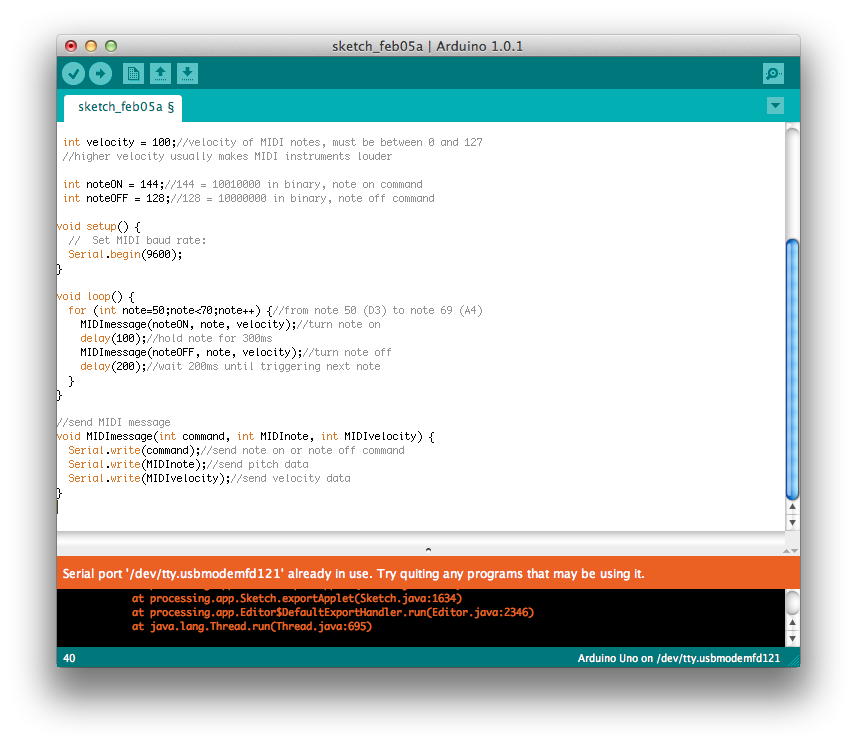
Task: Click the Verify checkmark icon
Action: [73, 73]
